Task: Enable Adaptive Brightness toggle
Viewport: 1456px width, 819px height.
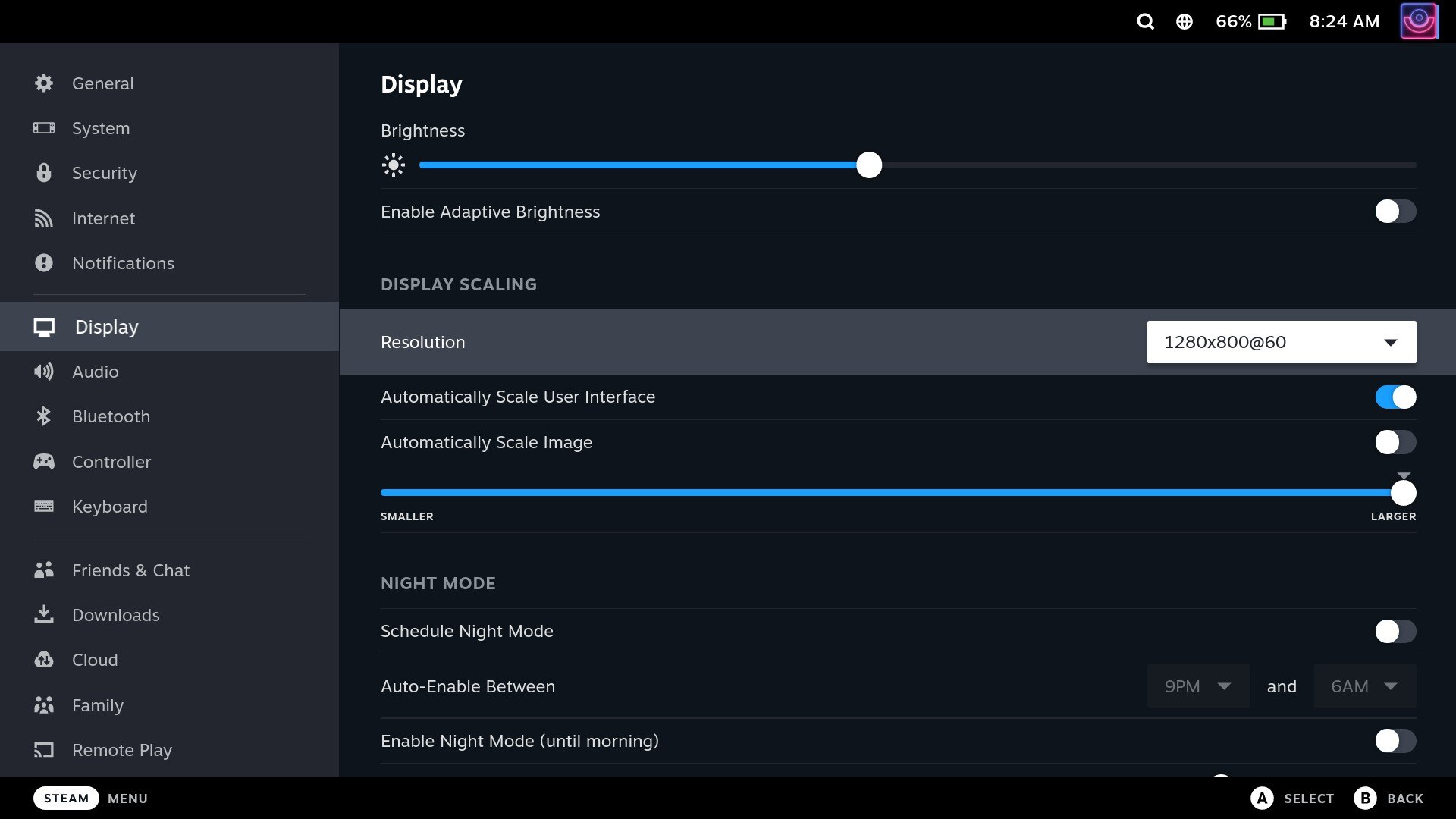Action: (x=1395, y=212)
